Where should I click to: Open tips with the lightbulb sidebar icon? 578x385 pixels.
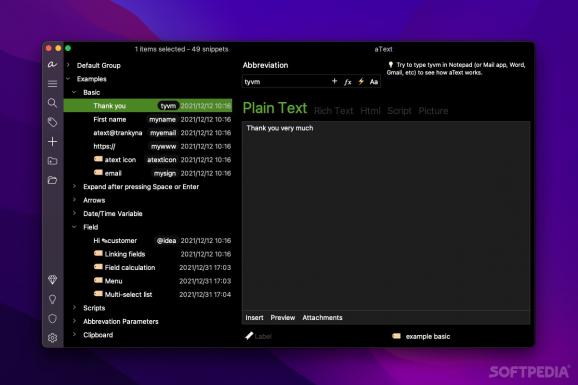click(52, 299)
